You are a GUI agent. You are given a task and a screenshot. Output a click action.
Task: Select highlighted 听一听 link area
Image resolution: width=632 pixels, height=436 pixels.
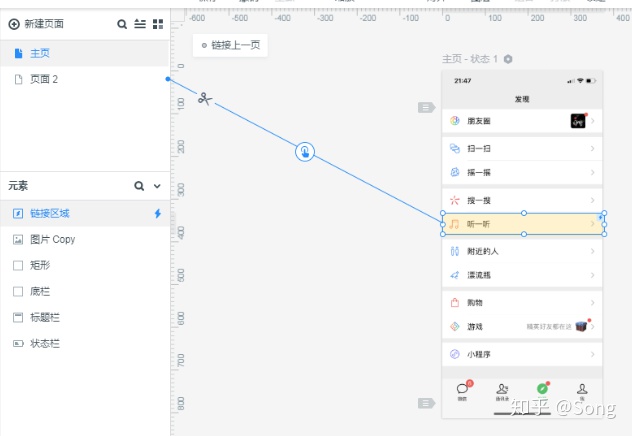coord(524,224)
